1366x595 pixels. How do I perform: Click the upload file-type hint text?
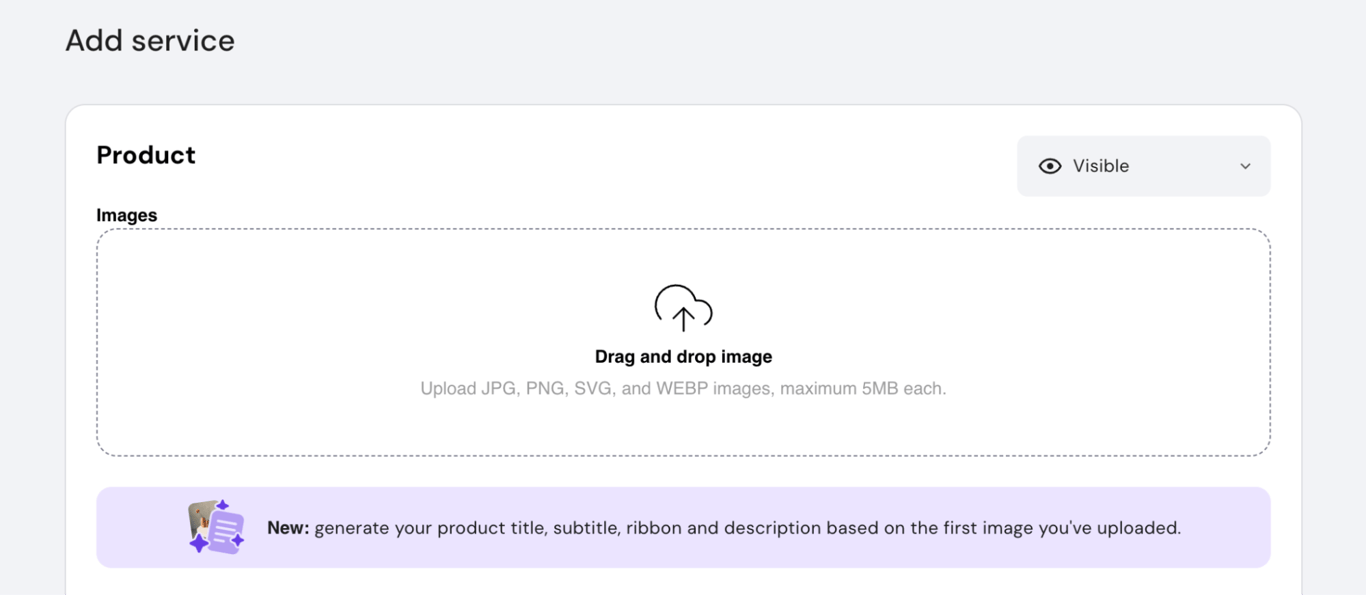[x=683, y=388]
